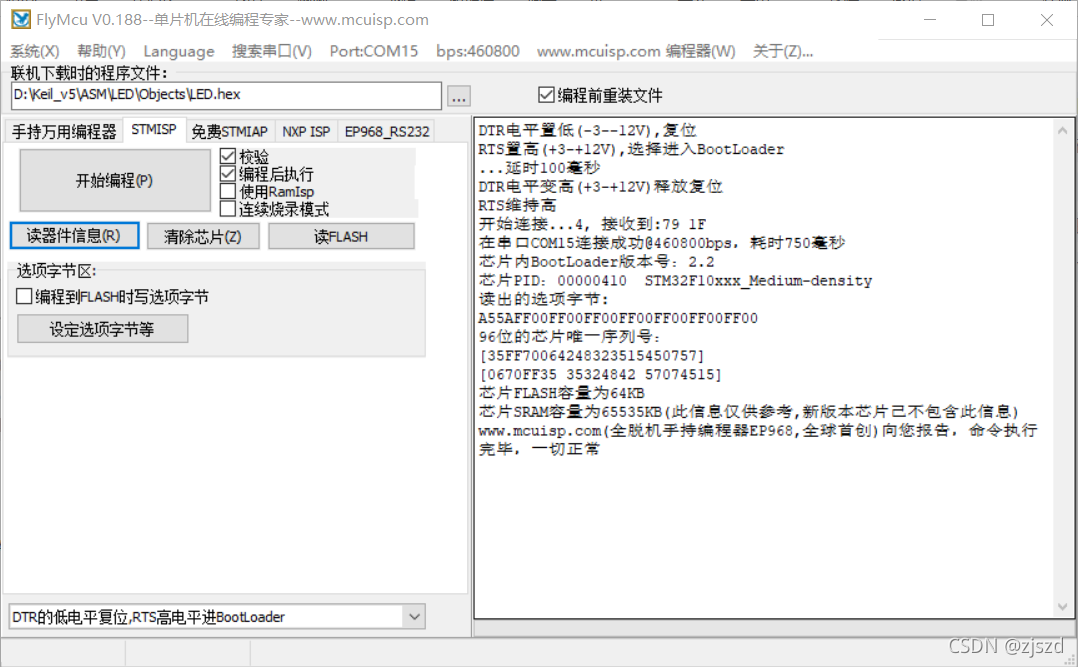Click log panel scroll up arrow

[x=1062, y=130]
